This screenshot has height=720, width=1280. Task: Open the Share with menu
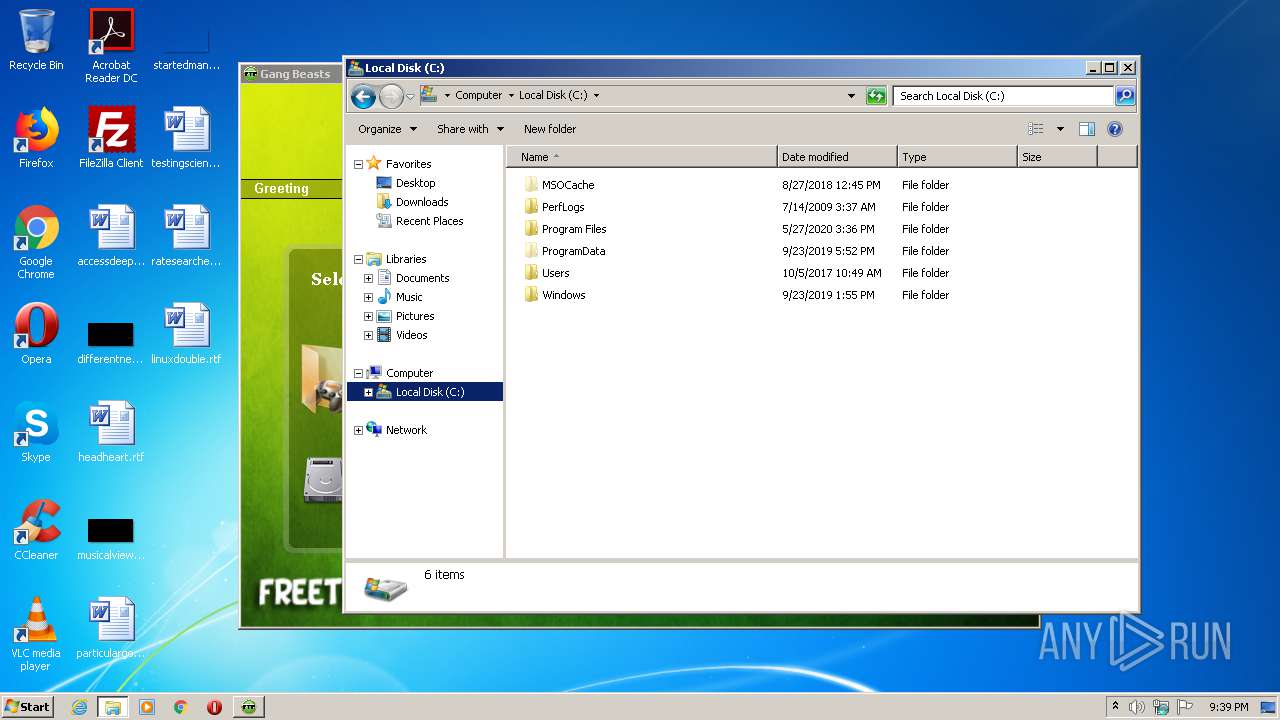pyautogui.click(x=470, y=129)
